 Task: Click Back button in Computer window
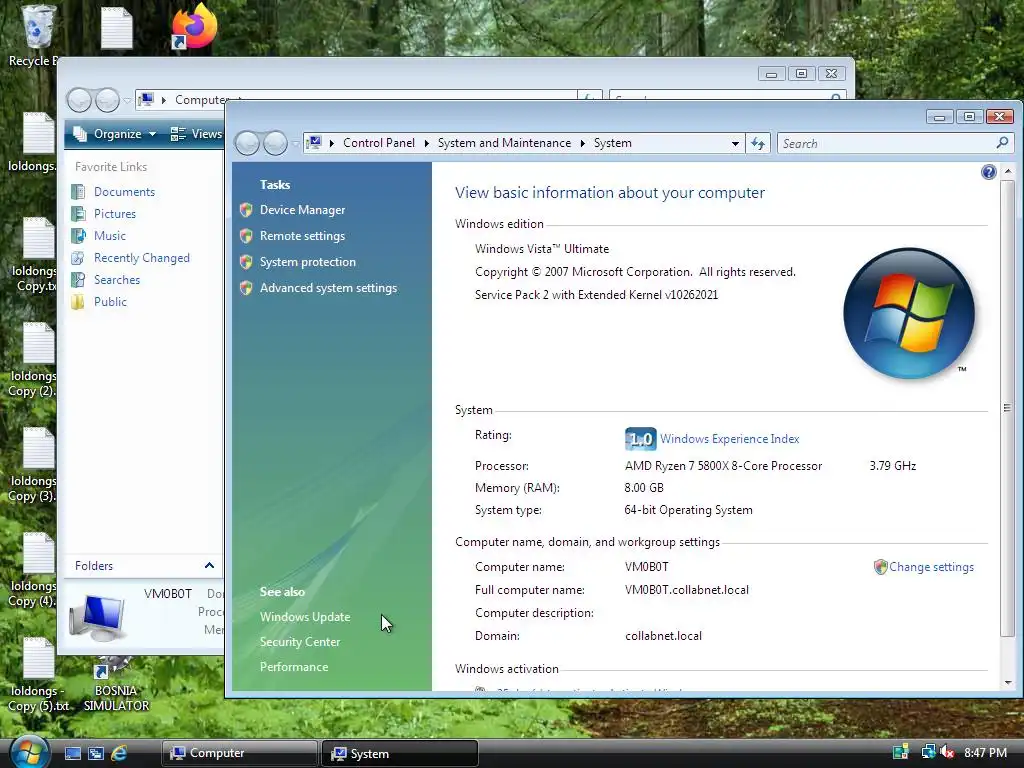coord(80,100)
